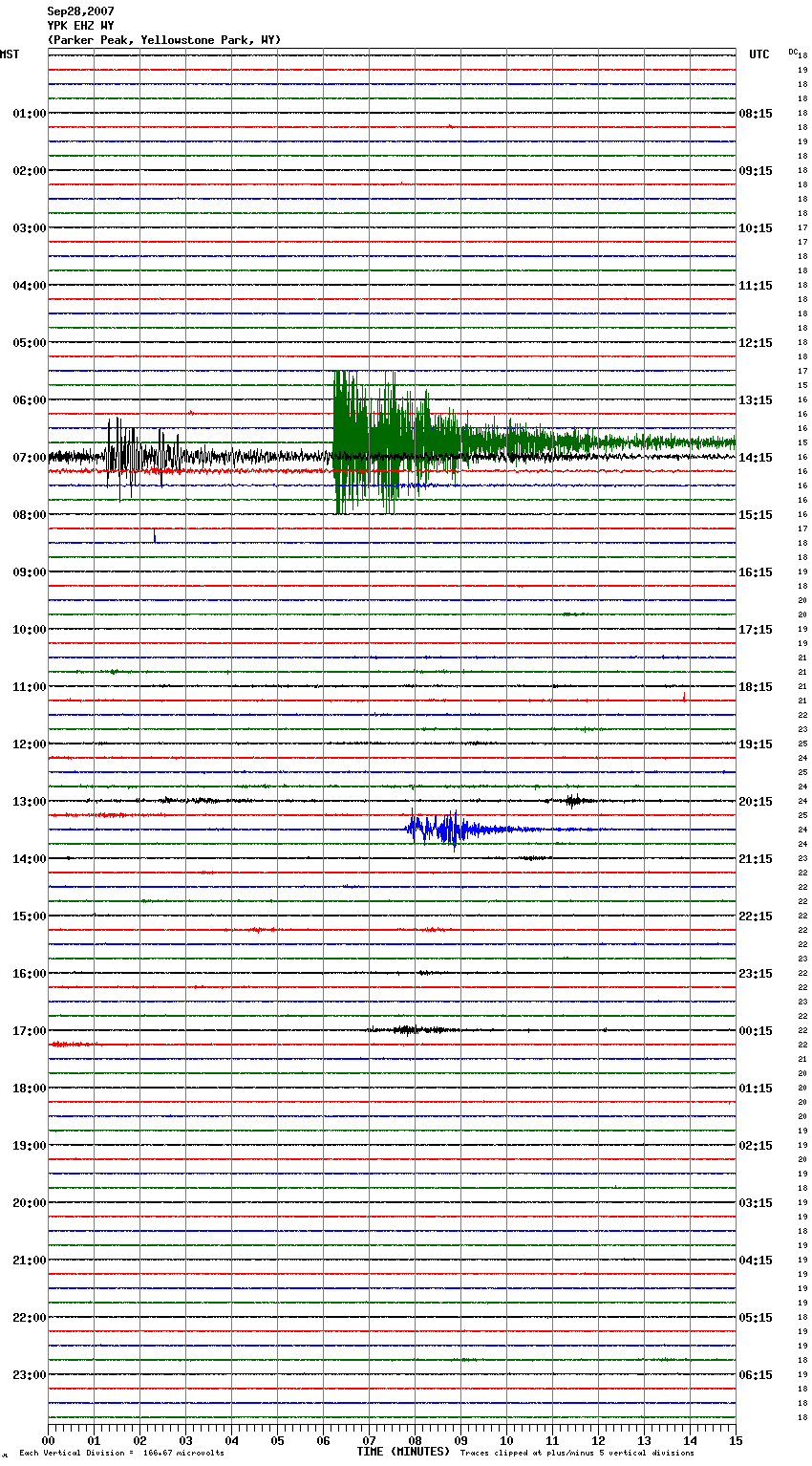Click the 20:15 UTC time label
812x1466 pixels.
pyautogui.click(x=756, y=802)
